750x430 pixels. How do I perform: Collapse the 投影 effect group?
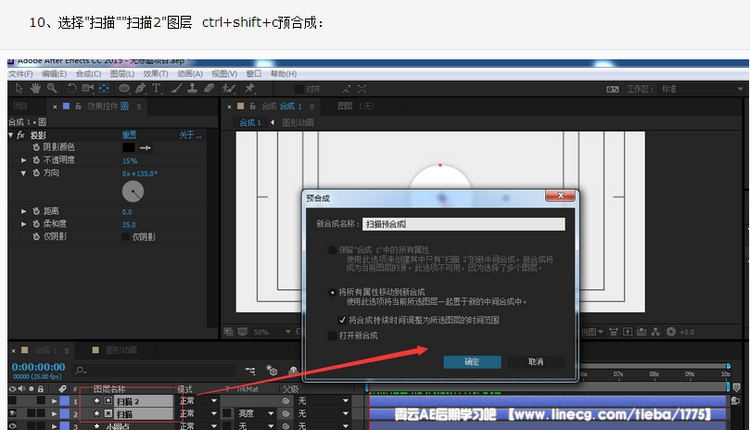[11, 135]
